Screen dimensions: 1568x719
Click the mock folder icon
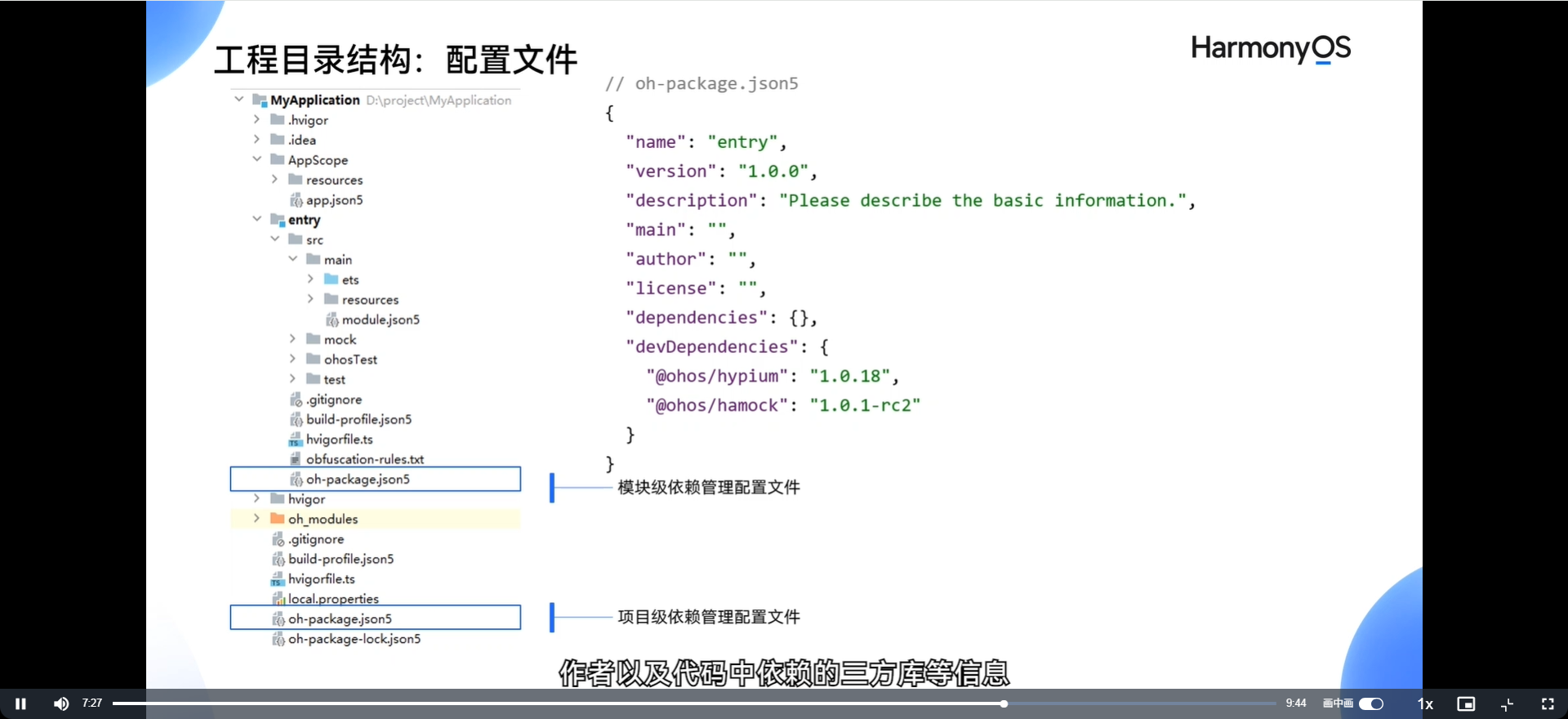[x=314, y=338]
